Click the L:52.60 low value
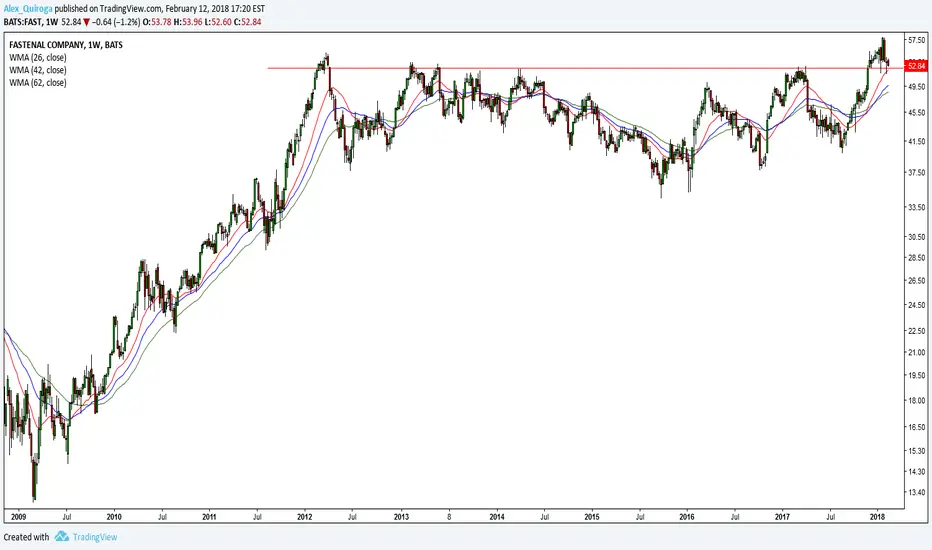 (216, 22)
